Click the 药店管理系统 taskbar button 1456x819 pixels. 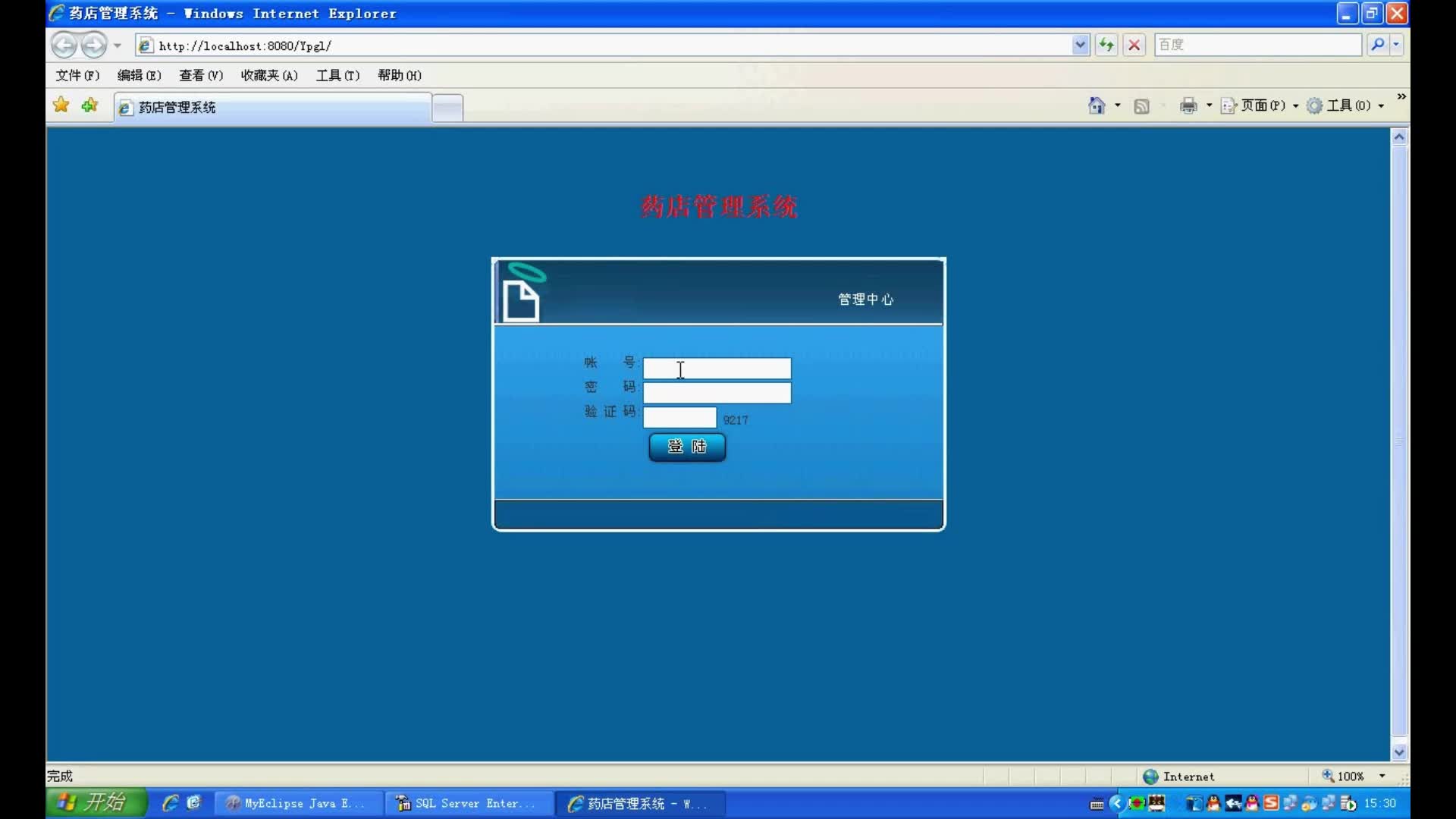coord(639,804)
